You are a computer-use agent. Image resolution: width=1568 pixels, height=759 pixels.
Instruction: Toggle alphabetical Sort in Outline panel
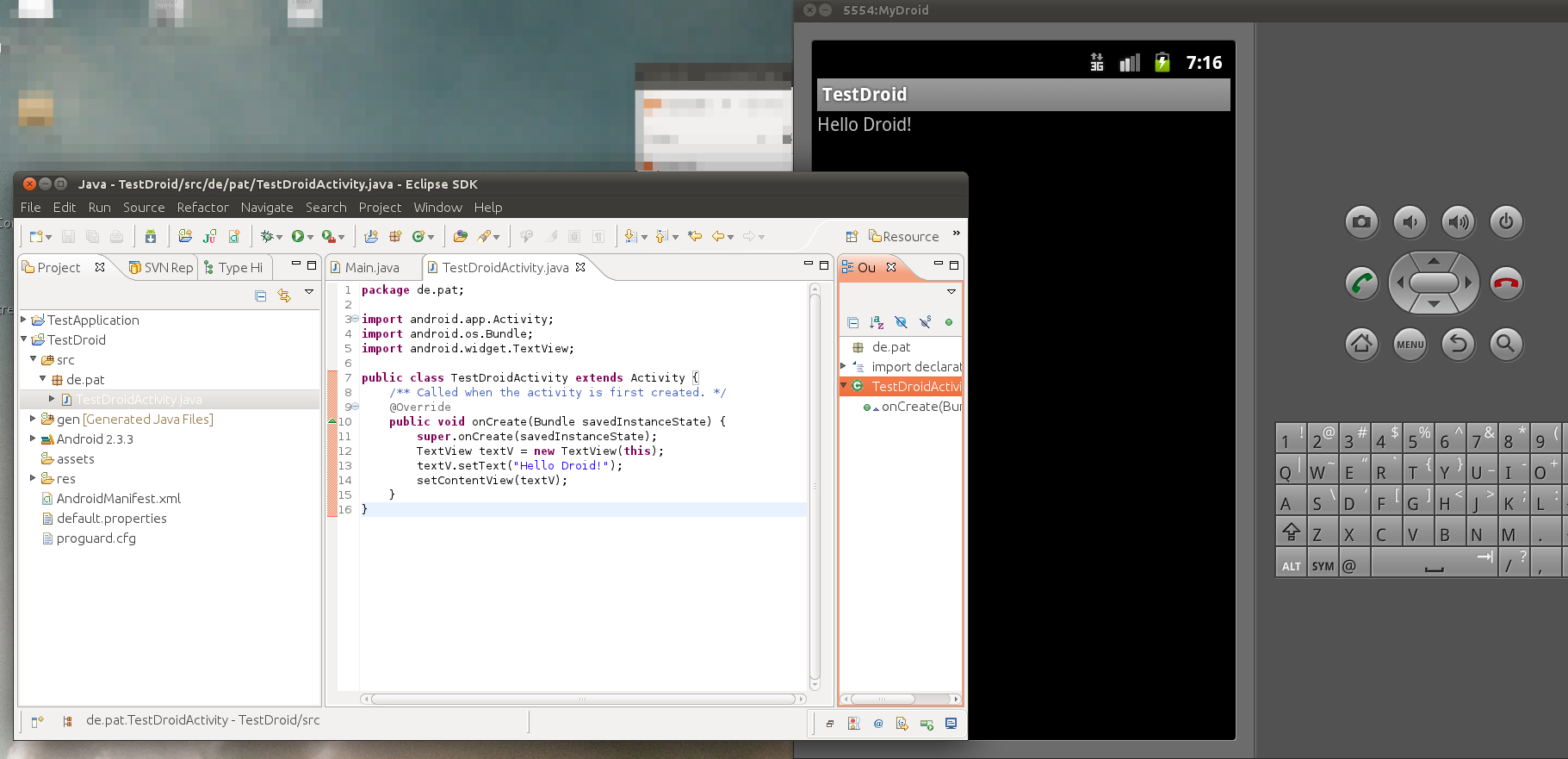click(877, 322)
